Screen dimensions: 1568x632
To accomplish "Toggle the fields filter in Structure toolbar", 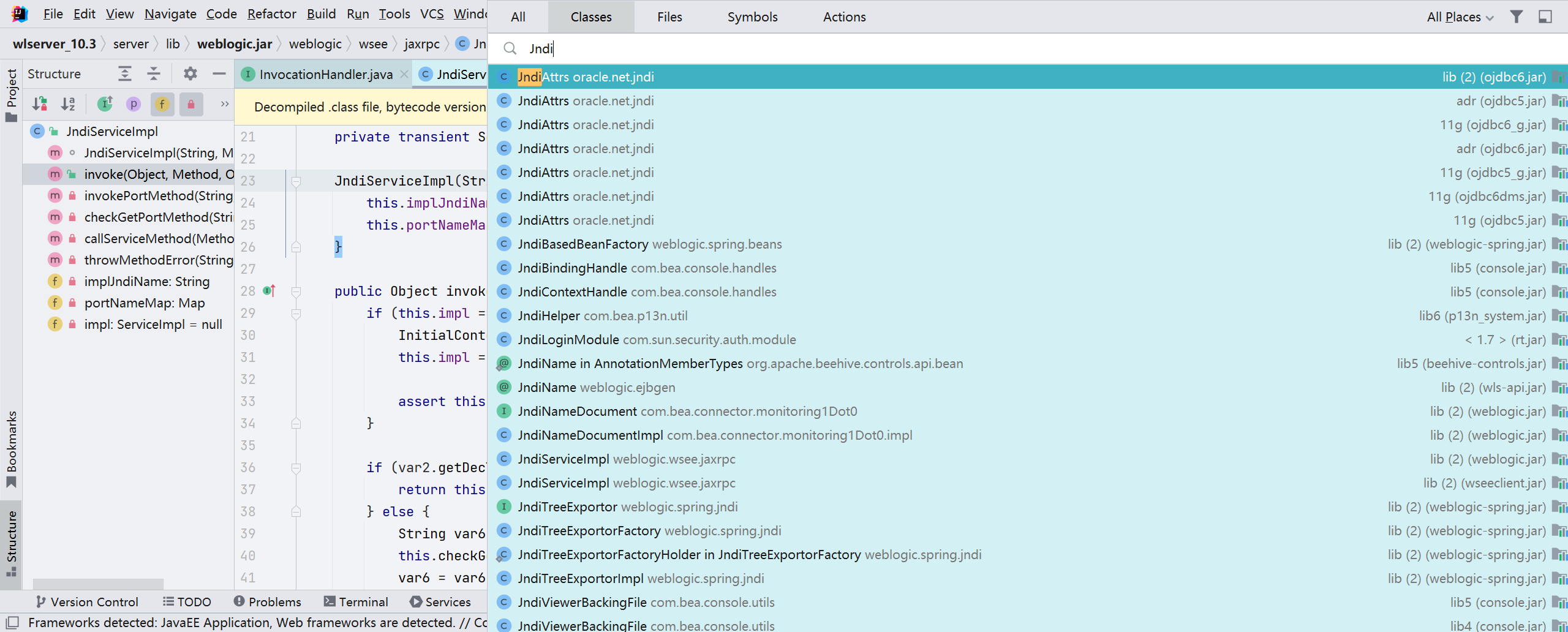I will click(x=162, y=103).
